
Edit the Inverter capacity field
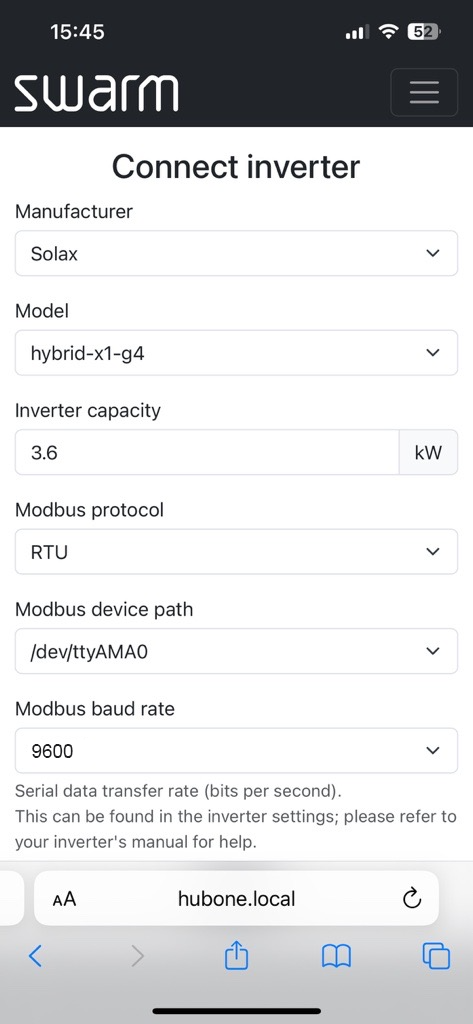(207, 453)
